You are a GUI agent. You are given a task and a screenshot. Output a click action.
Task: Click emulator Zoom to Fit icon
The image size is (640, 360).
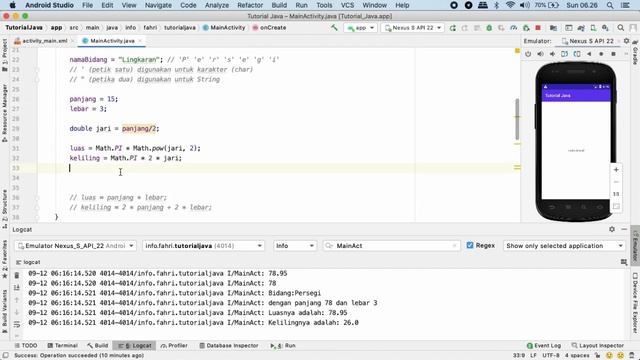coord(616,207)
